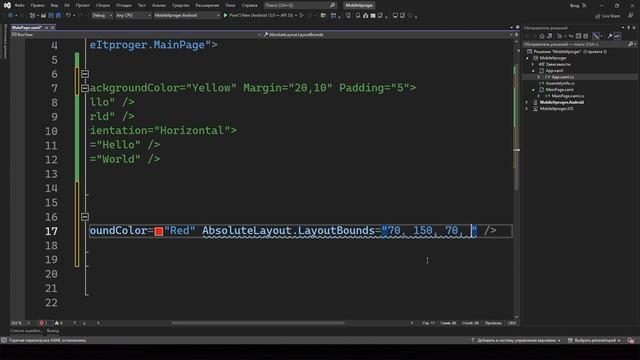Select MainPage.xaml.cs in Solution Explorer
This screenshot has width=640, height=360.
[567, 96]
